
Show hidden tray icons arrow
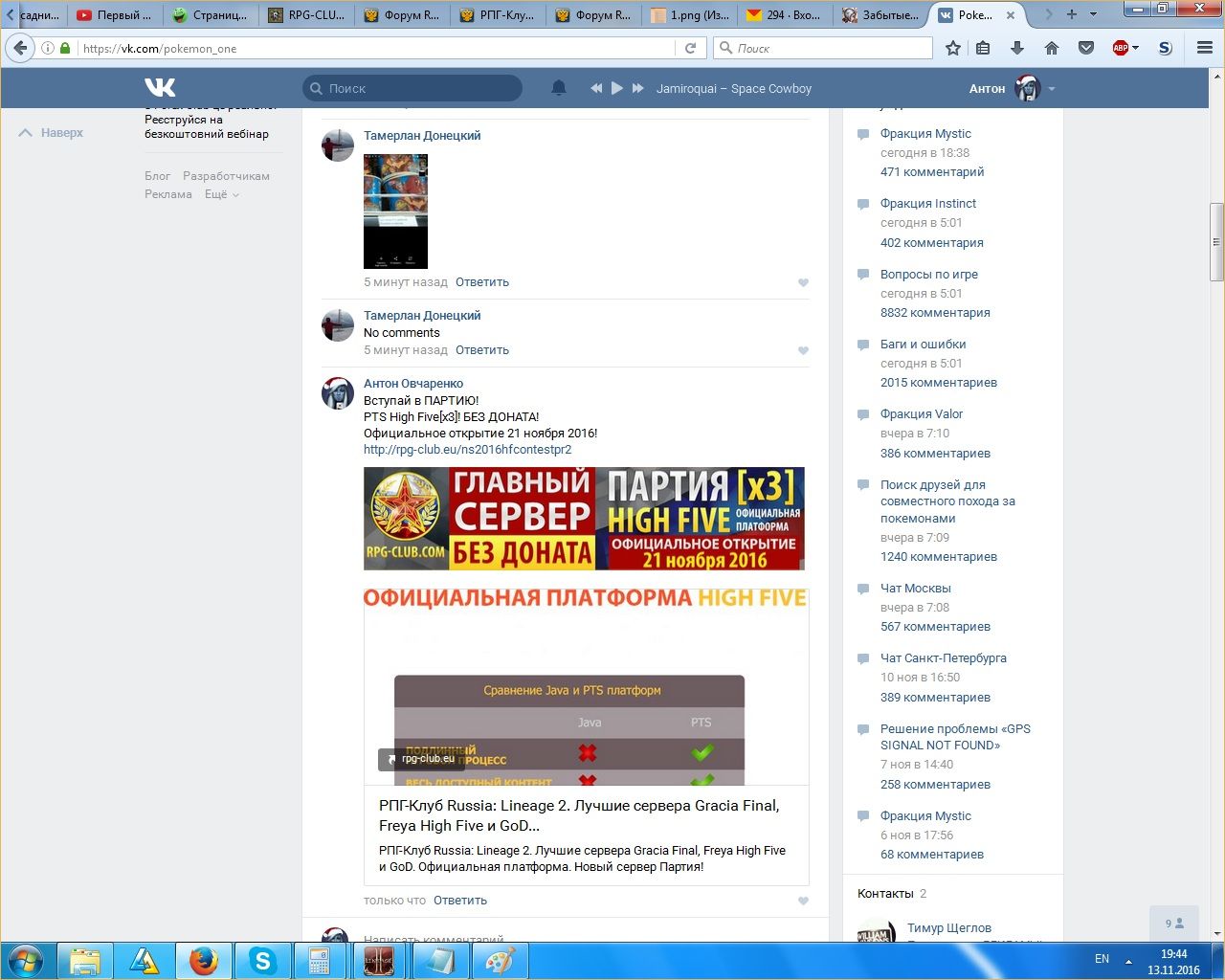tap(1128, 960)
